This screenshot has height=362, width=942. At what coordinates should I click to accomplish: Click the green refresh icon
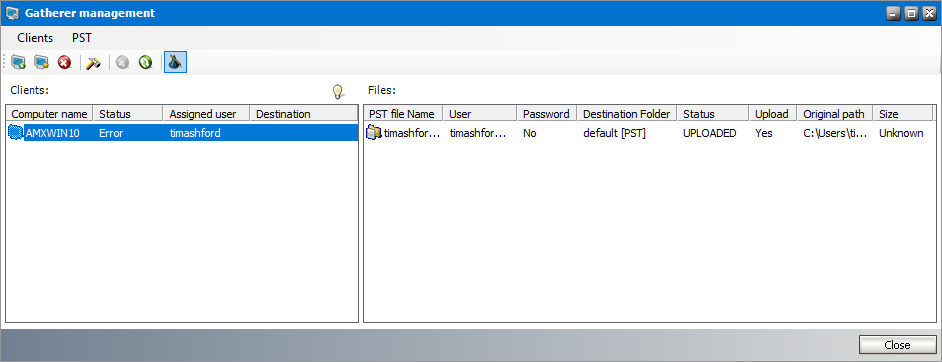[x=145, y=62]
